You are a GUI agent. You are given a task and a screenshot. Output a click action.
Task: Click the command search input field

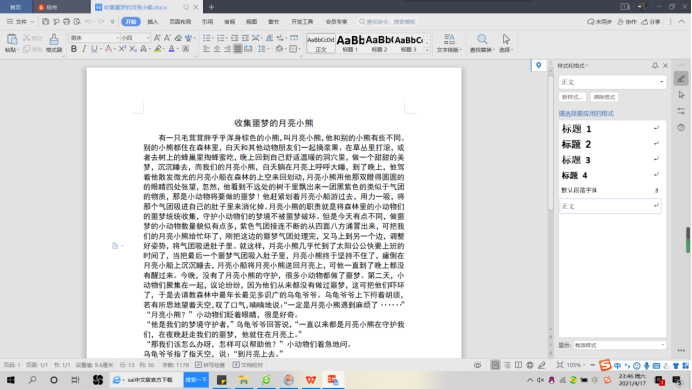point(387,22)
